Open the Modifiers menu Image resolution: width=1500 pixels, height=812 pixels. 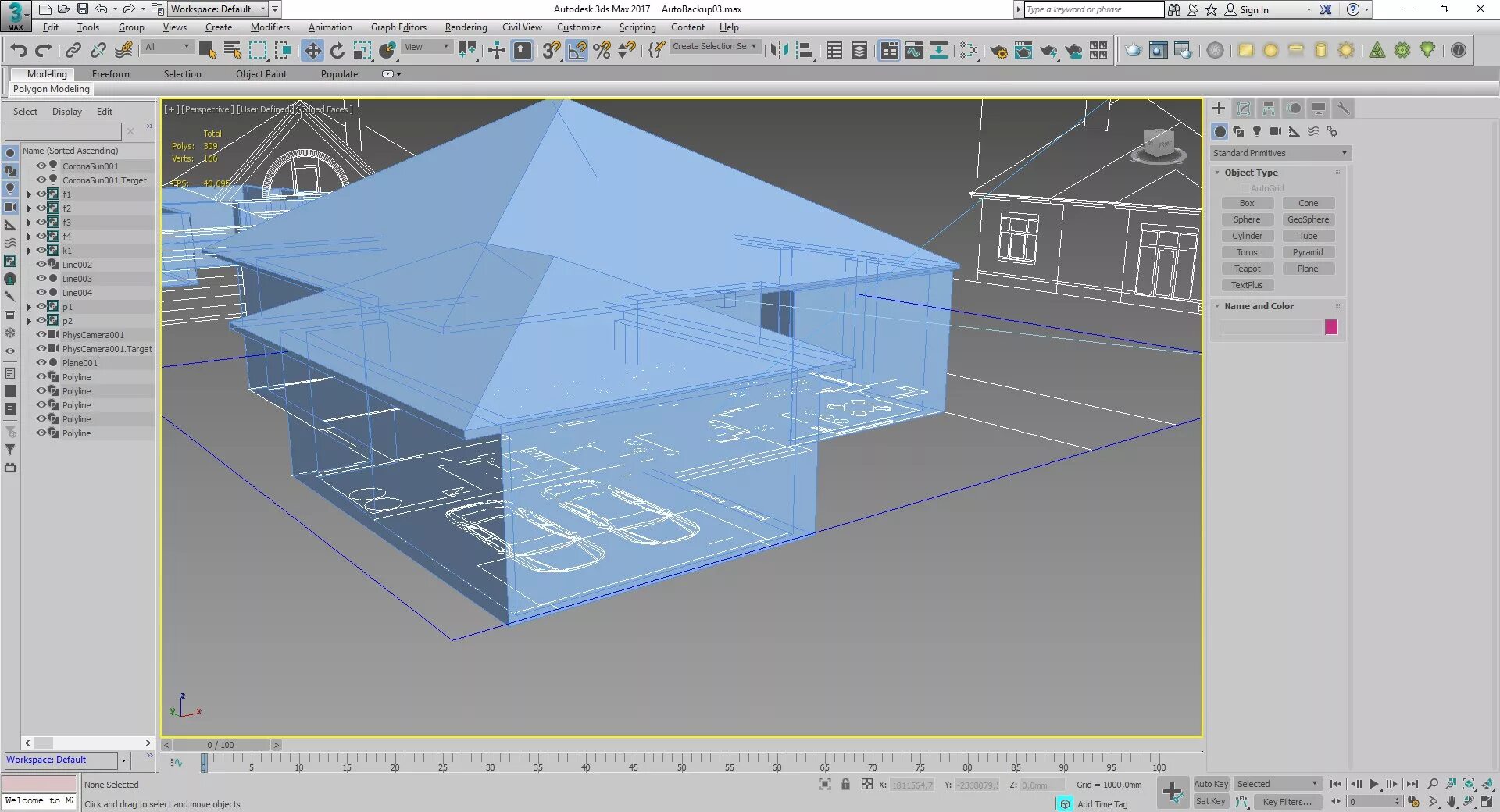coord(270,27)
